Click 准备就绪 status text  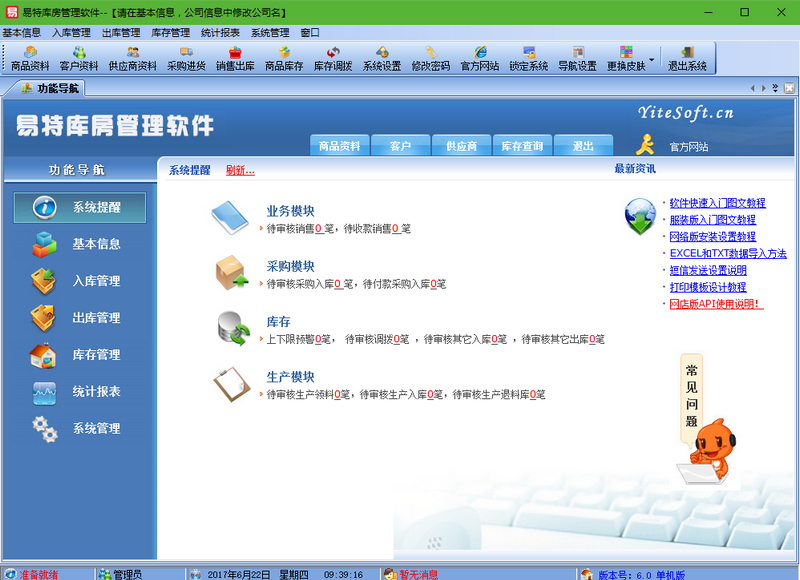39,575
